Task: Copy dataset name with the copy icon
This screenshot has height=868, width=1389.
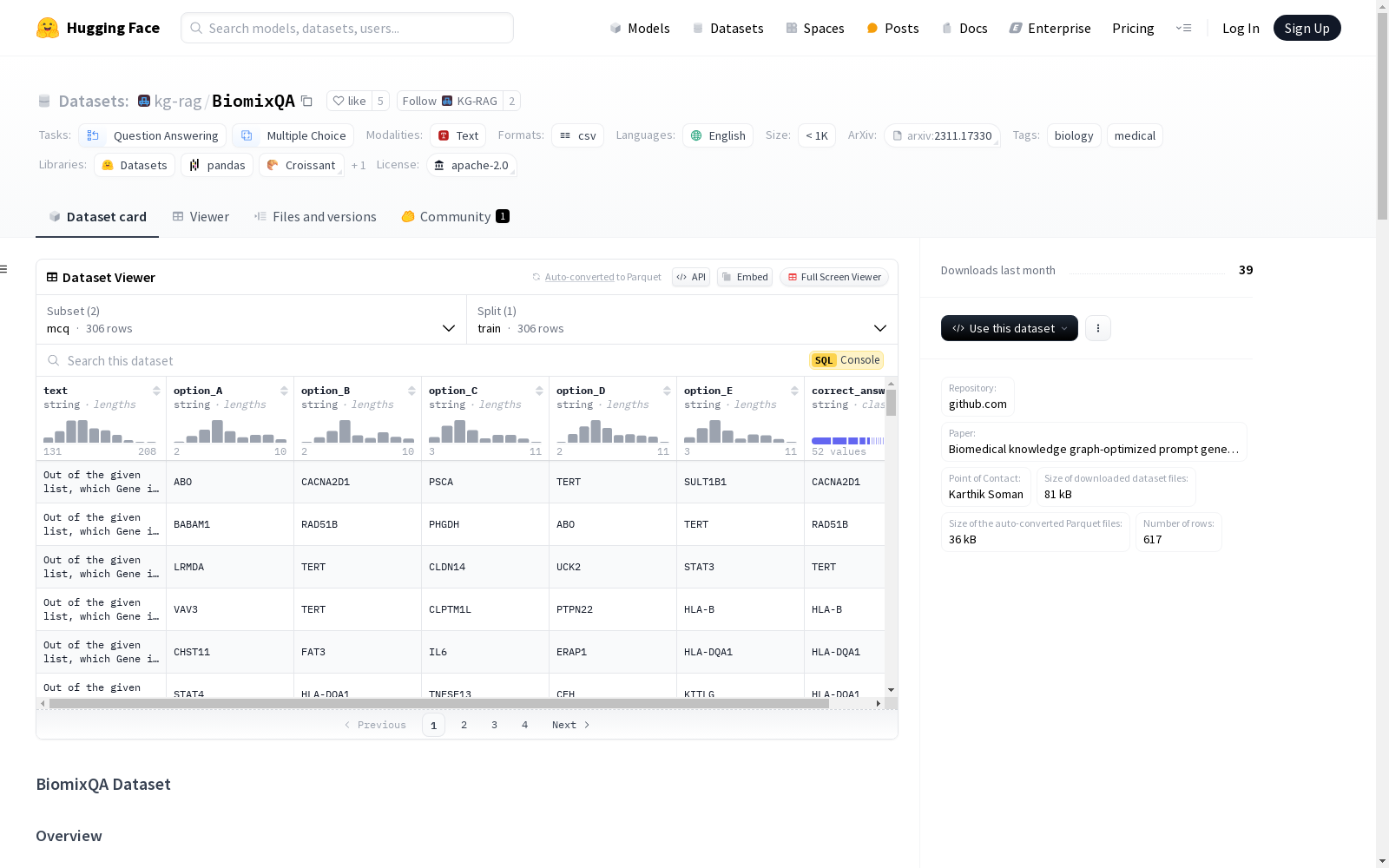Action: (306, 101)
